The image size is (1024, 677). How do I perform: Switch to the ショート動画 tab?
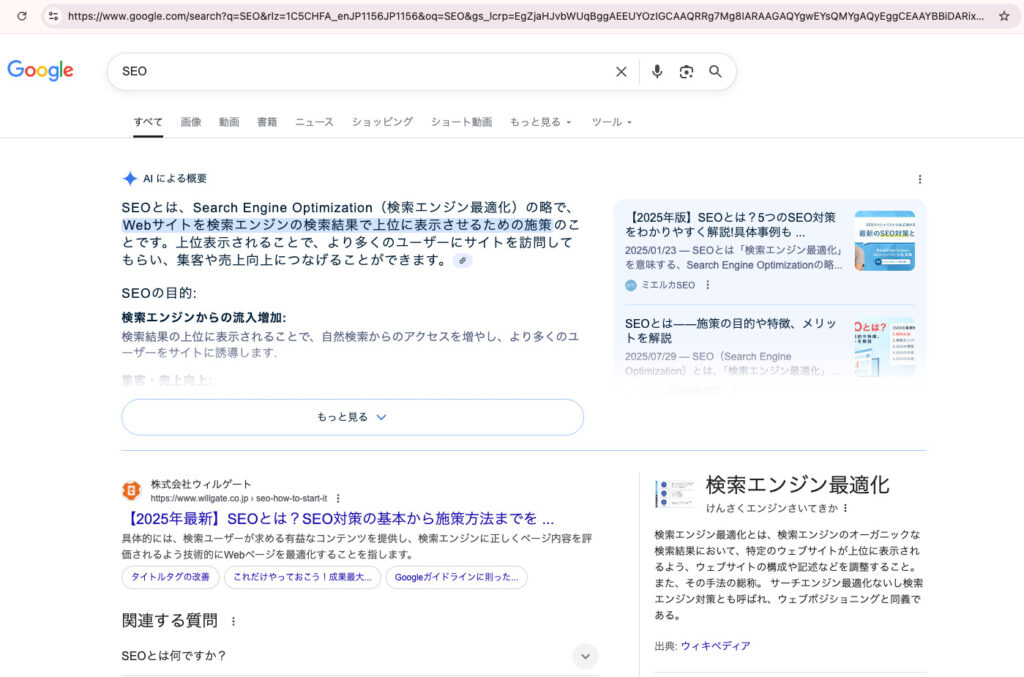point(461,122)
